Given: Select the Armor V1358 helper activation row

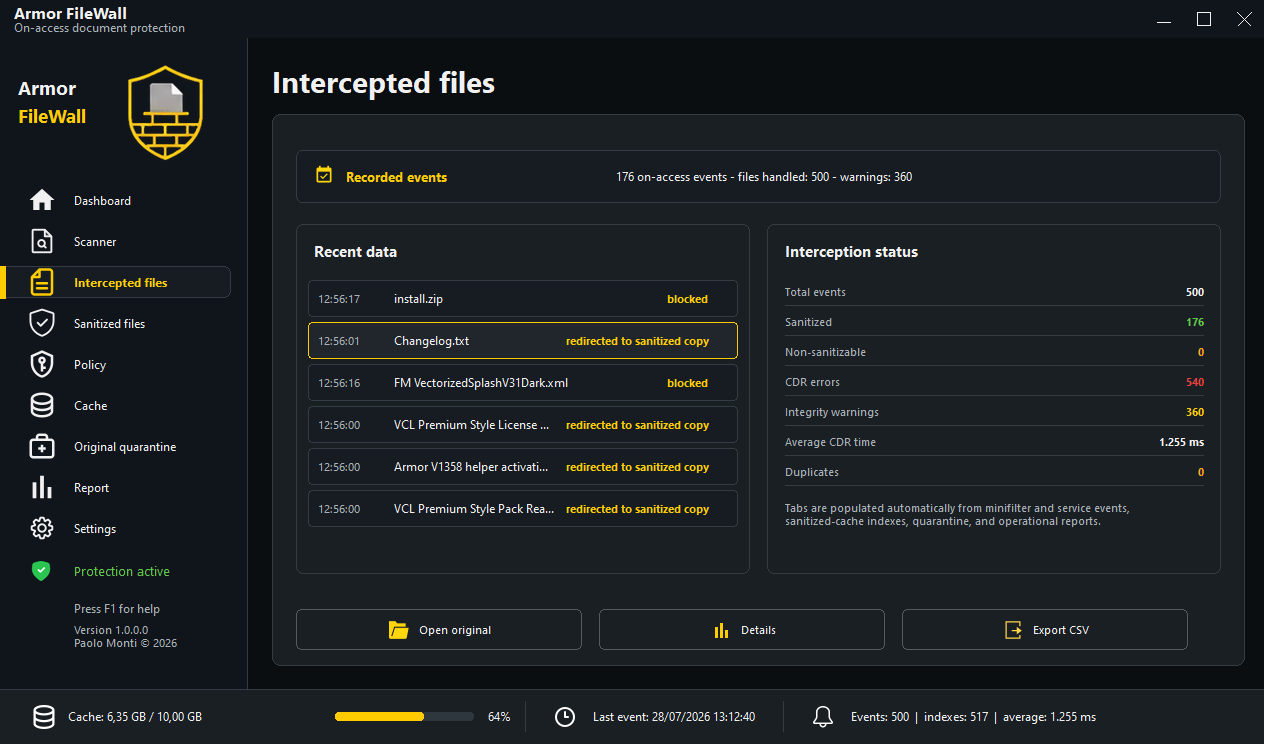Looking at the screenshot, I should click(523, 467).
